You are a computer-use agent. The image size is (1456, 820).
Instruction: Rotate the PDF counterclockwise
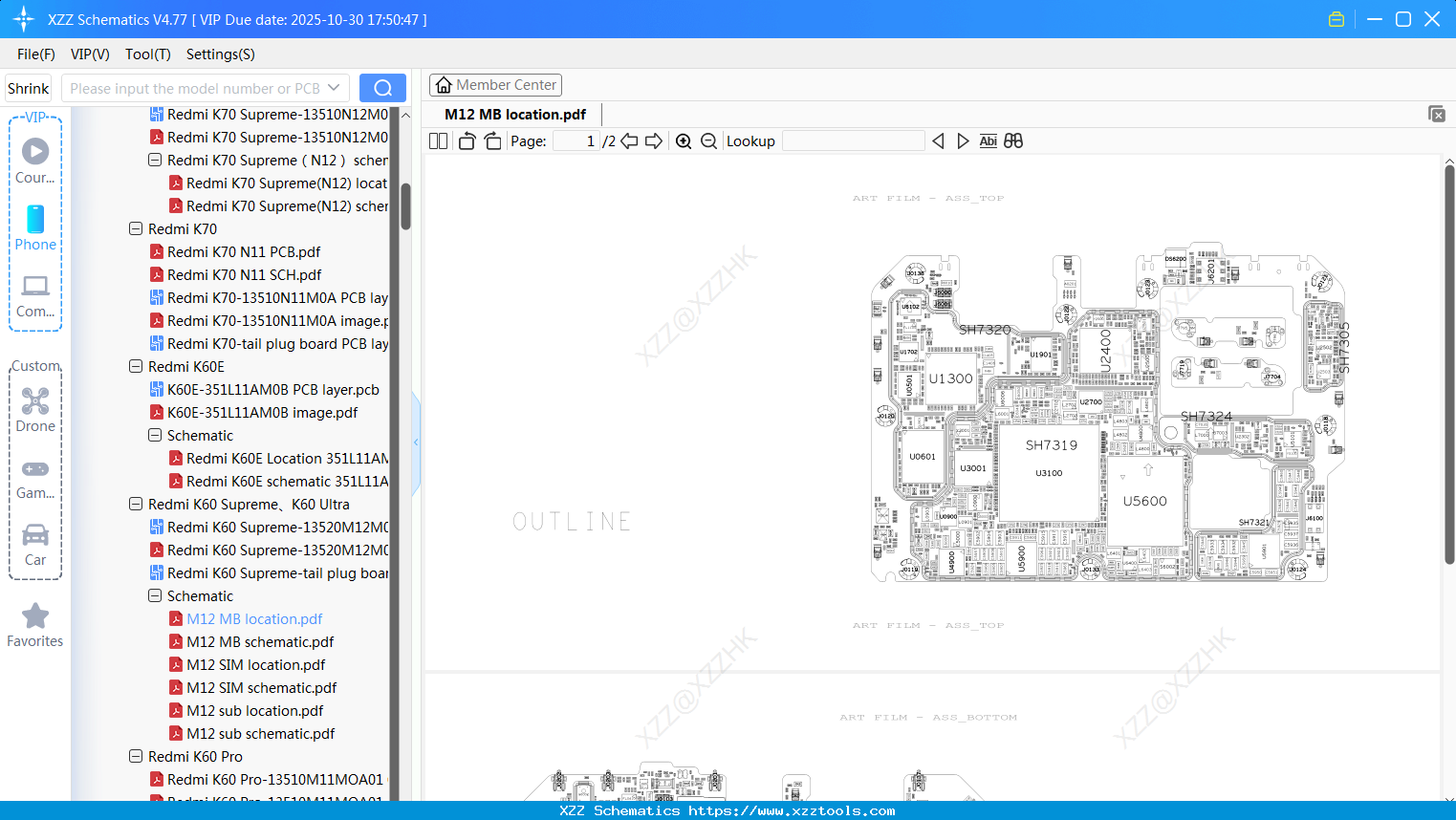point(467,140)
